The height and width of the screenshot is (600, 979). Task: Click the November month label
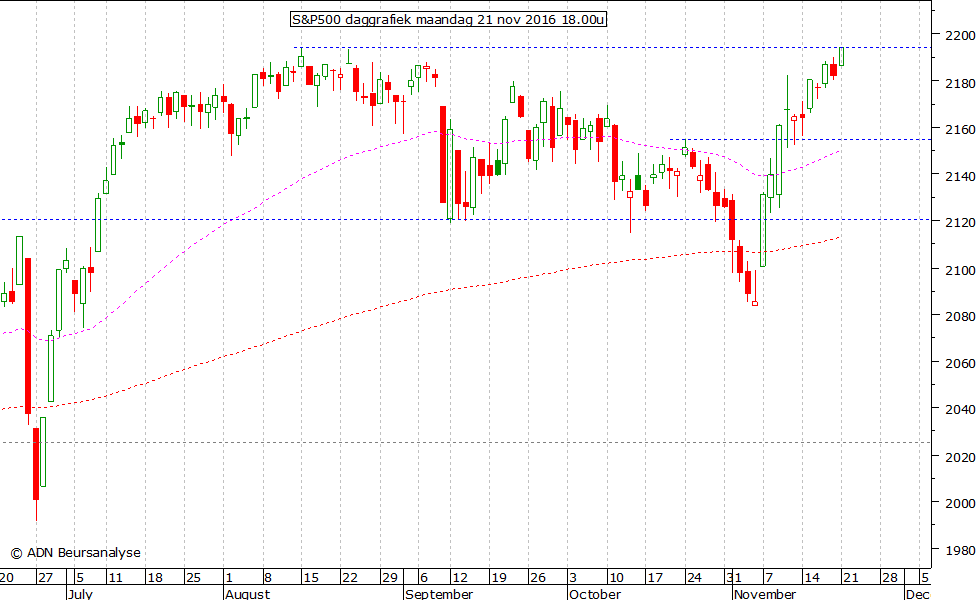click(x=765, y=594)
